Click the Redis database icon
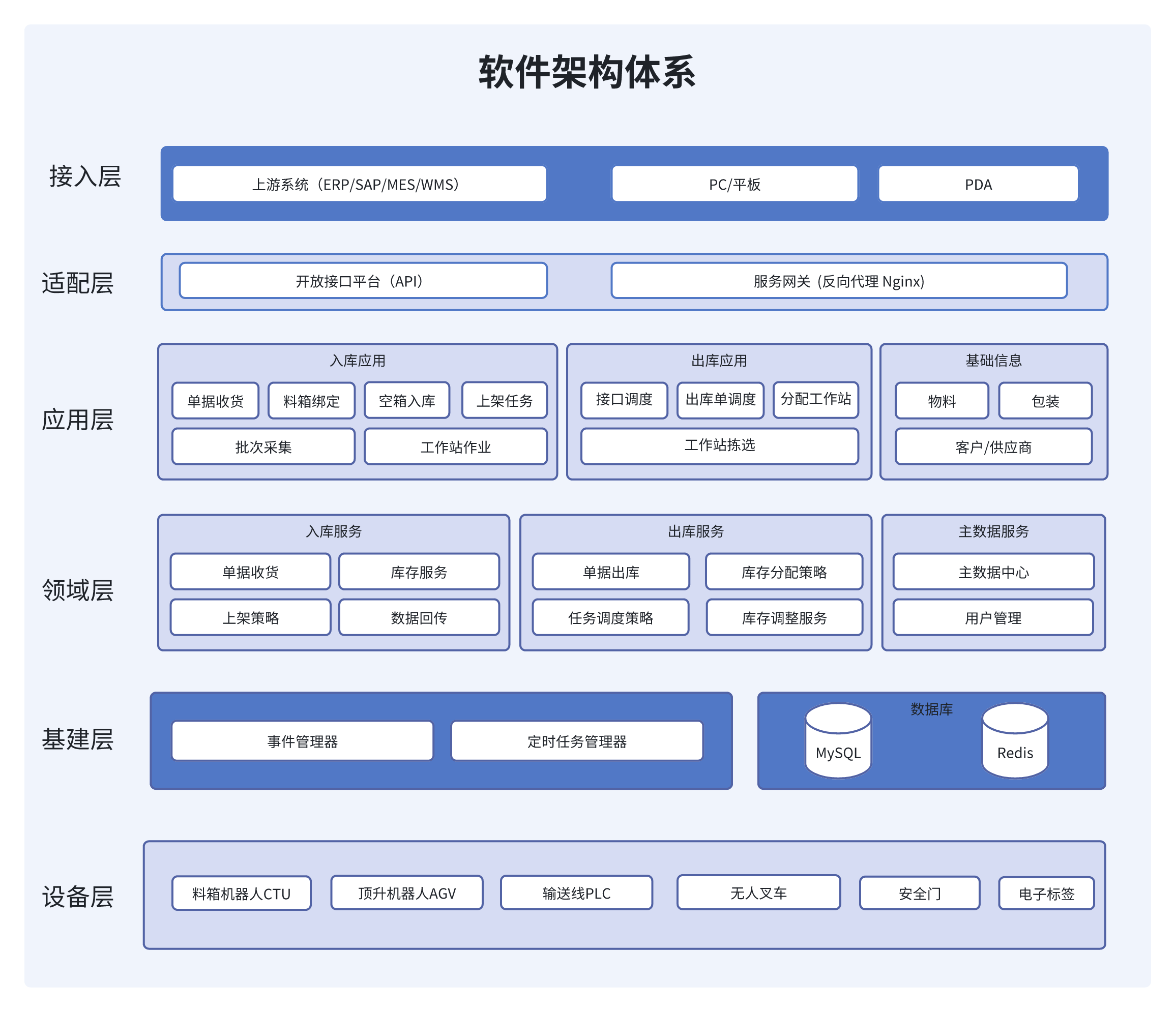 [1015, 741]
